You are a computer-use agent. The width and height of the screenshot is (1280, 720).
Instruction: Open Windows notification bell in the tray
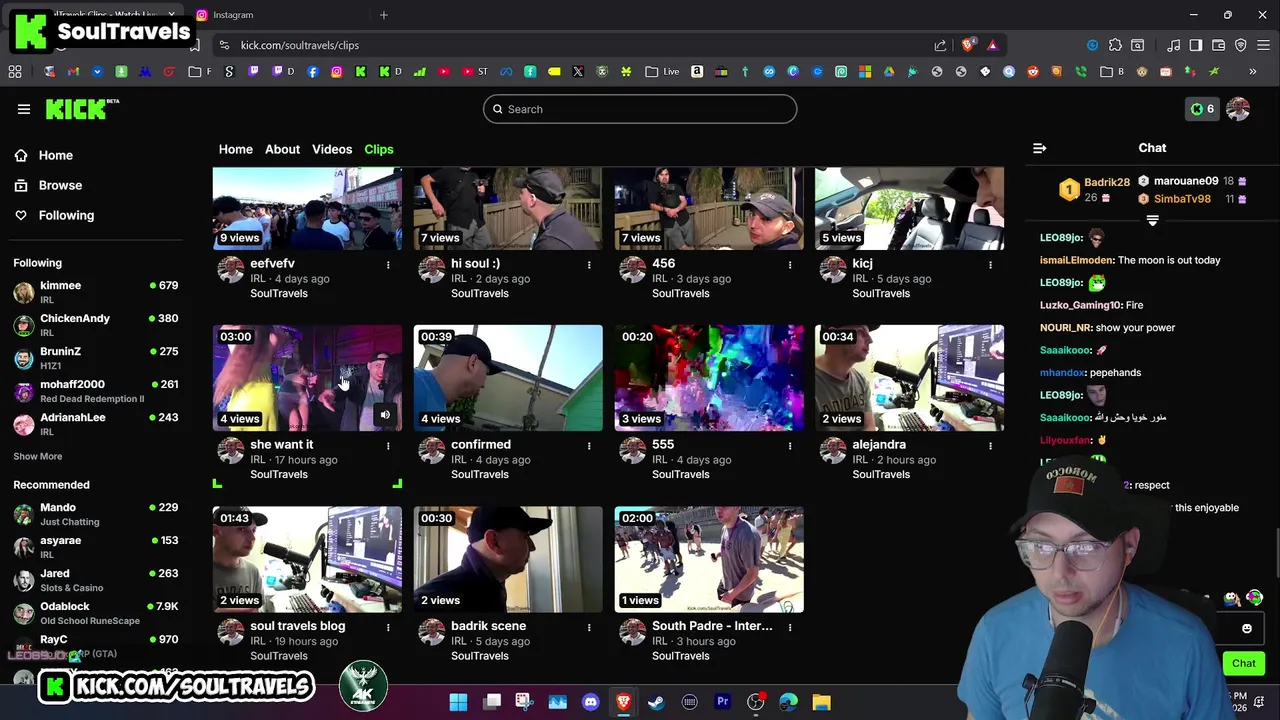pos(1261,702)
